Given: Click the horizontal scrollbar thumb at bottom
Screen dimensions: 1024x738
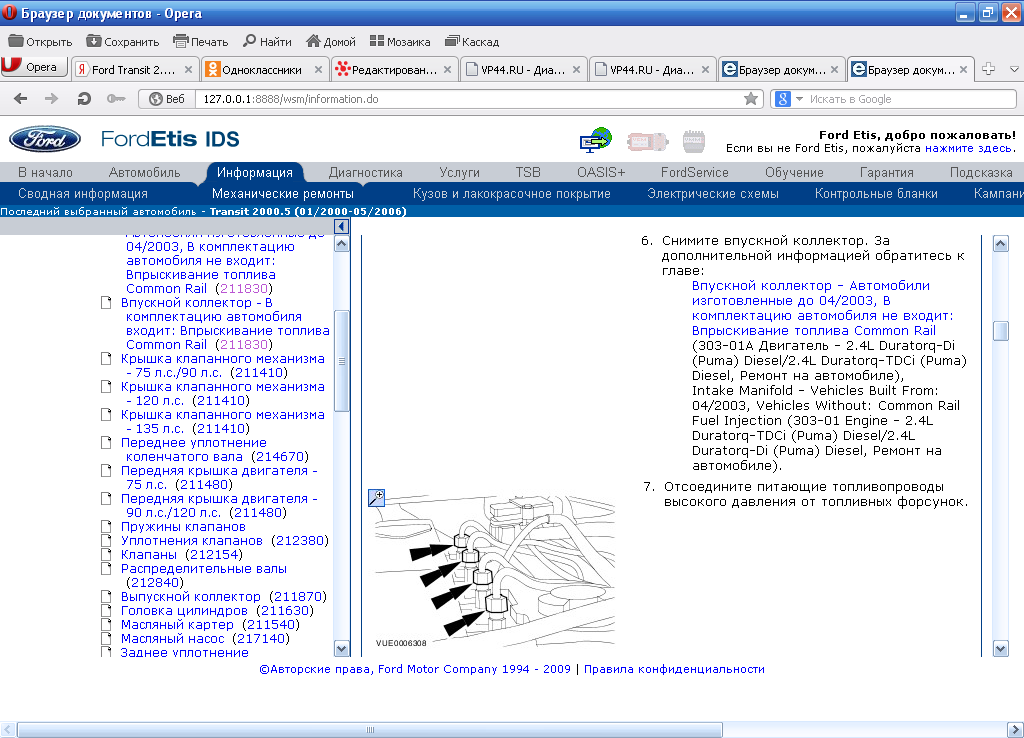Looking at the screenshot, I should pos(370,730).
